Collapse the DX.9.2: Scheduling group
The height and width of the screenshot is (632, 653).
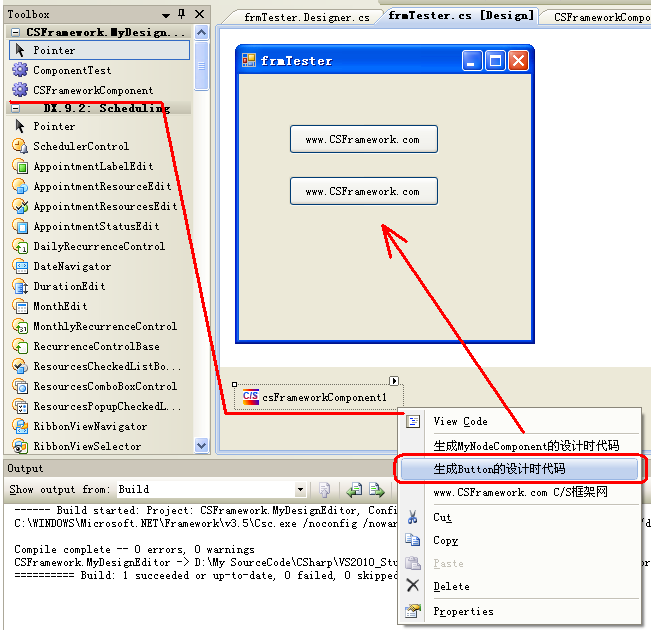17,108
